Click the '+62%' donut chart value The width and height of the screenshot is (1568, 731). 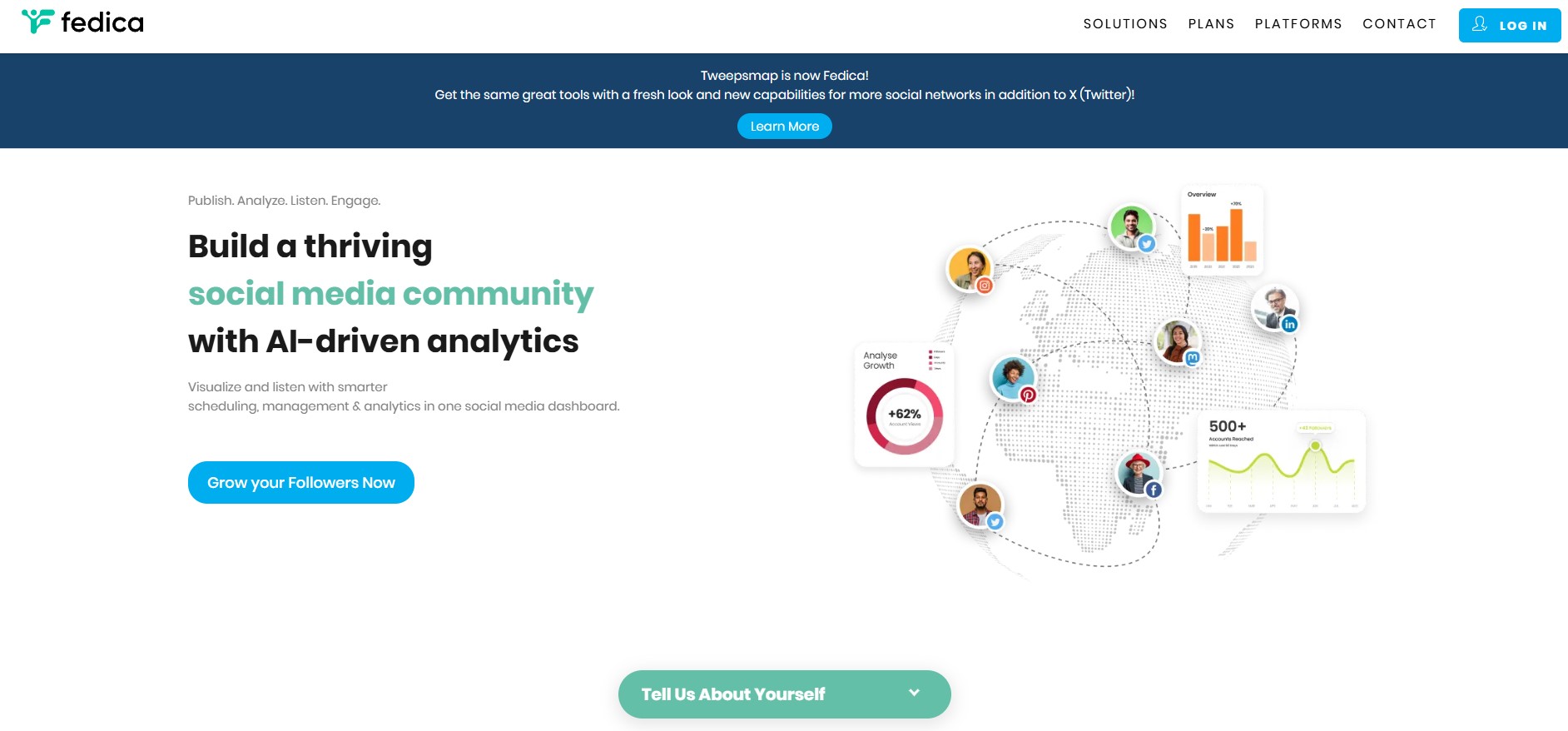coord(905,414)
